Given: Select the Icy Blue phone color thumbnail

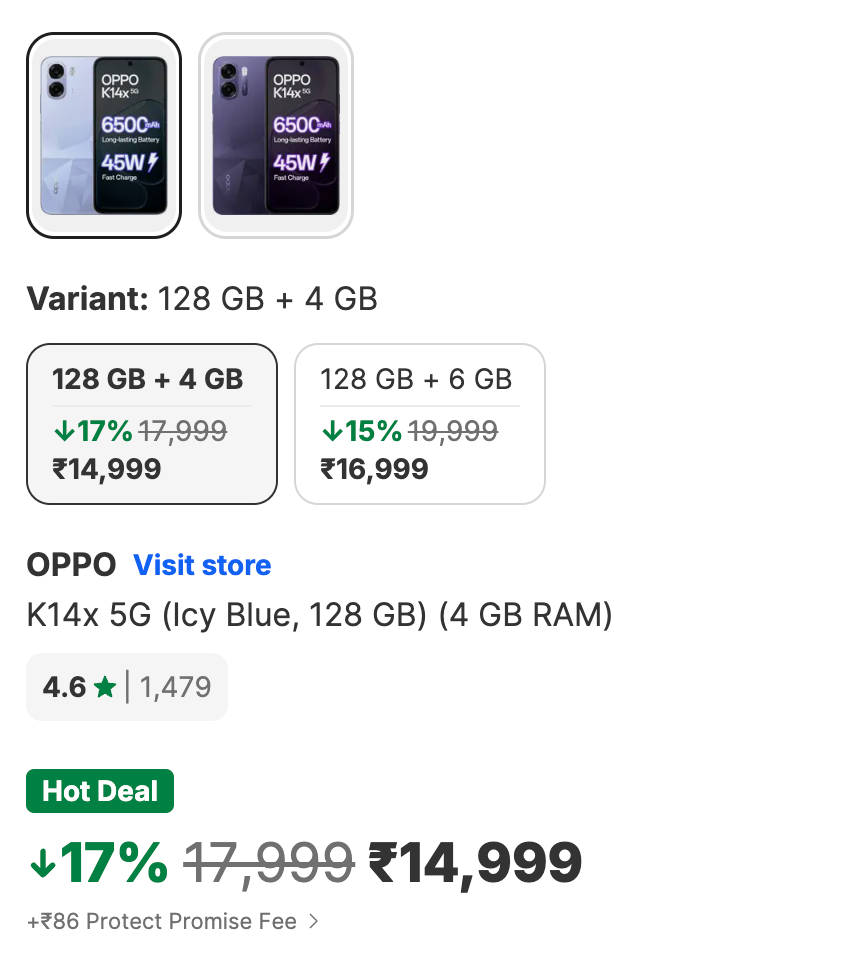Looking at the screenshot, I should [103, 136].
